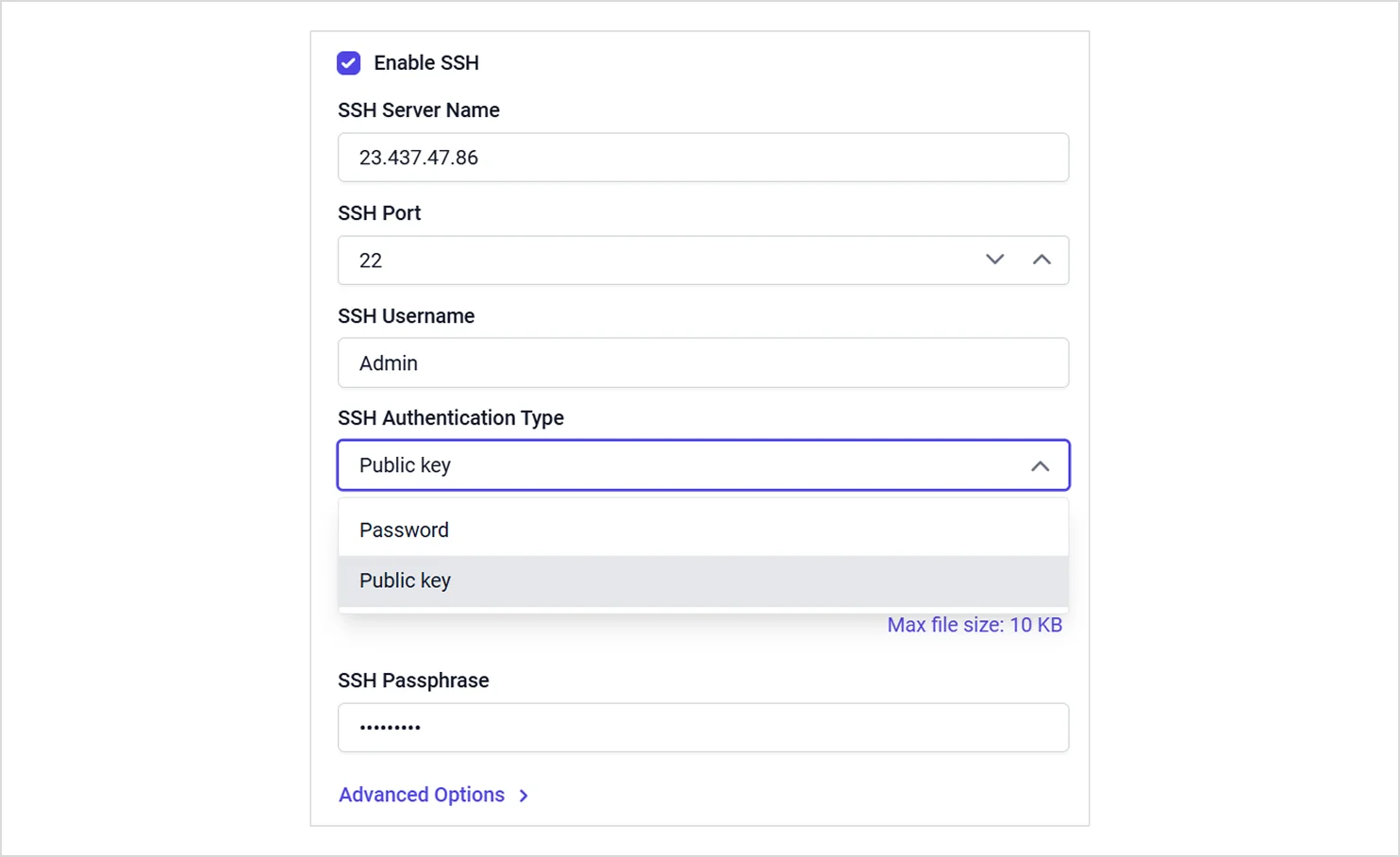Choose Public key option in dropdown list
Viewport: 1400px width, 857px height.
point(406,580)
